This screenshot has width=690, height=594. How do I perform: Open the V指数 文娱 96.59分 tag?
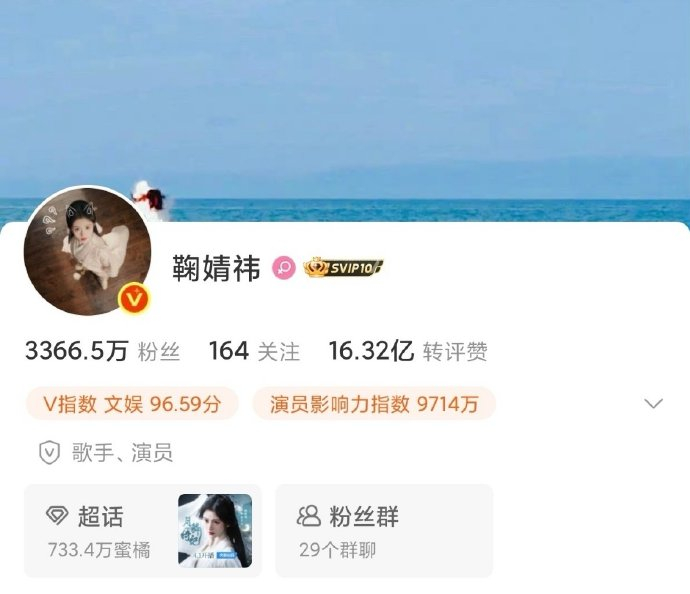pos(132,403)
